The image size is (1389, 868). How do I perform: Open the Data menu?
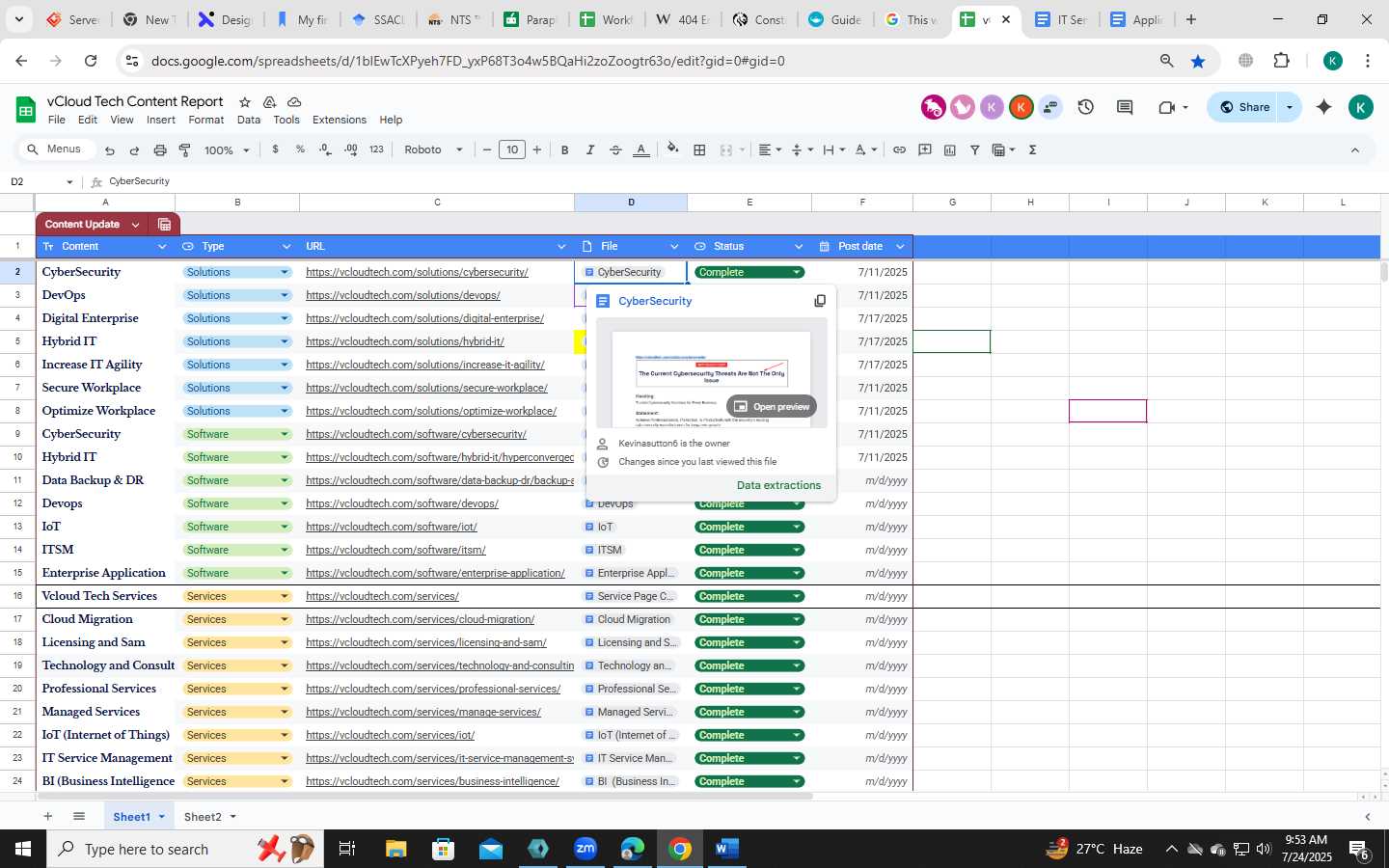[249, 120]
